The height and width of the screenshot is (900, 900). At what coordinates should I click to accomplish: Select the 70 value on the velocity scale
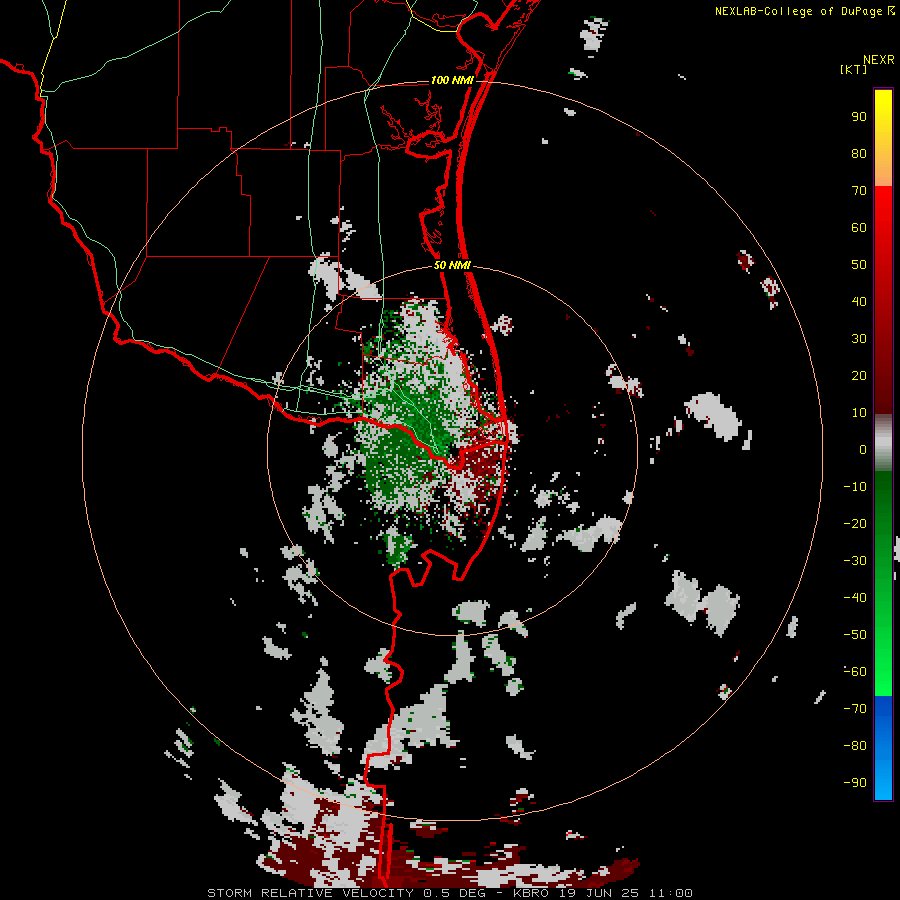pos(859,191)
